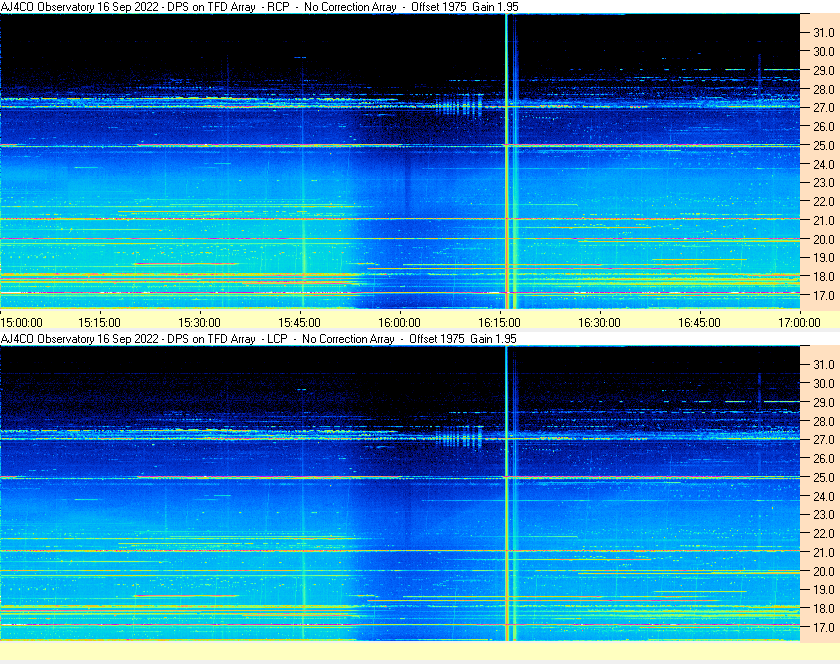This screenshot has width=840, height=664.
Task: Click the 31.0 frequency label on RCP plot
Action: pos(824,33)
